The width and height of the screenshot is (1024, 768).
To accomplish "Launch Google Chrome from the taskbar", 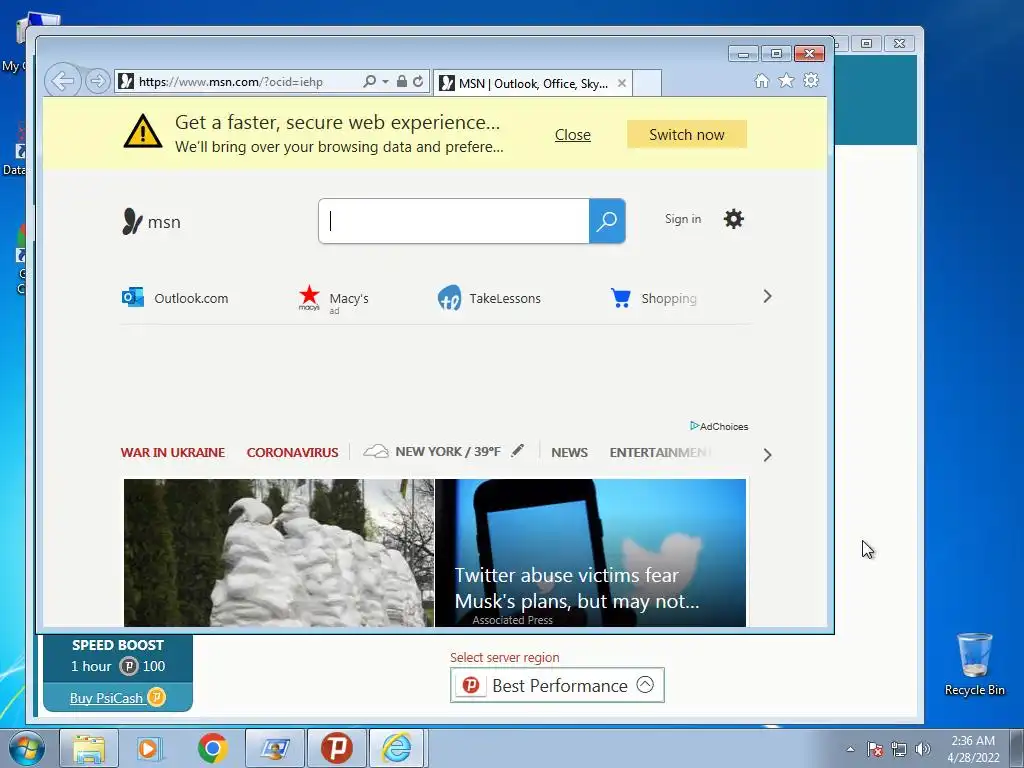I will point(212,748).
